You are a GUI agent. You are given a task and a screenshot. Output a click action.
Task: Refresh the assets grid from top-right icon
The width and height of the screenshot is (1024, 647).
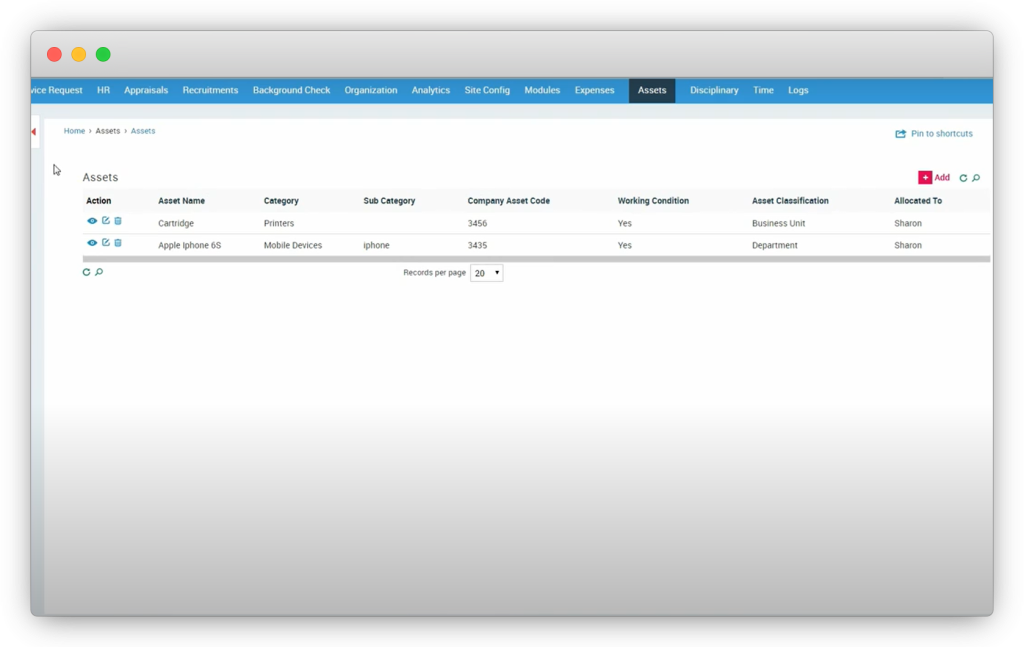(963, 178)
